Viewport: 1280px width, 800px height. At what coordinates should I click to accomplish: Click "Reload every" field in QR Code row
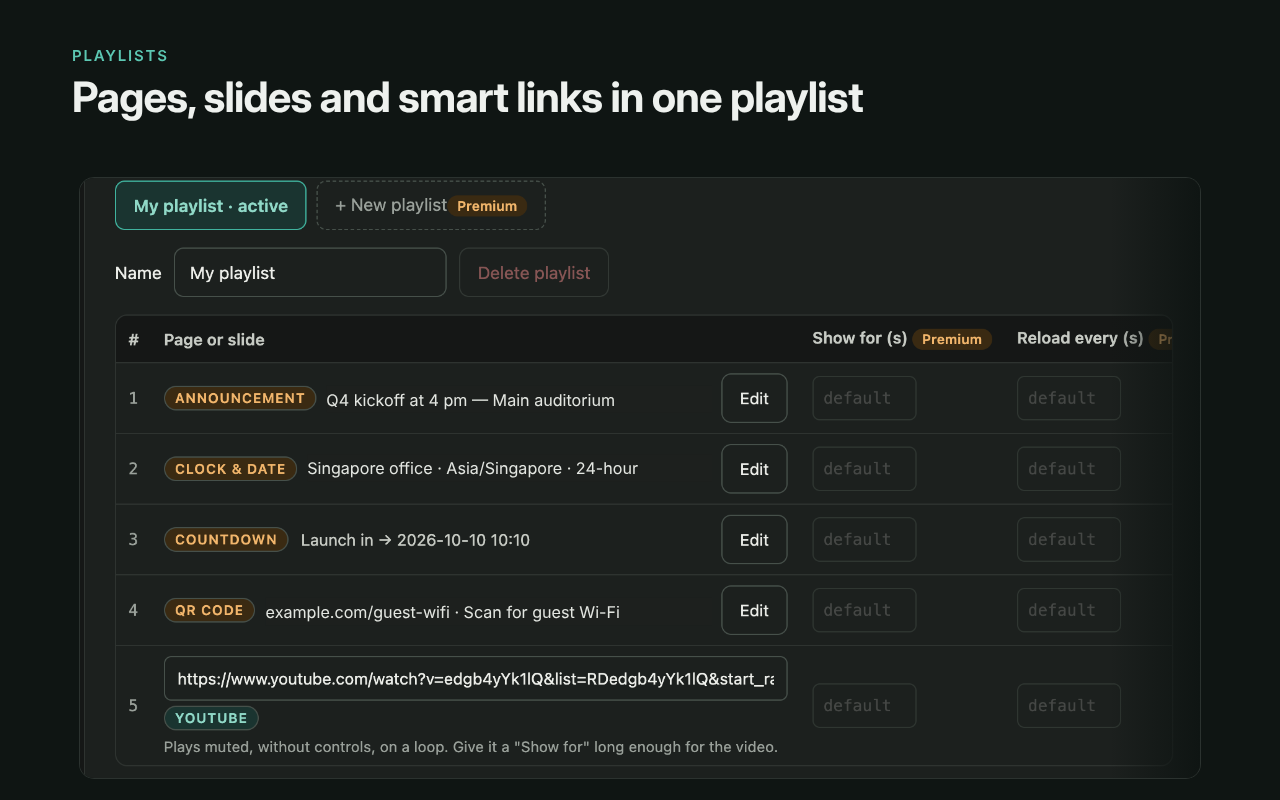[1069, 611]
